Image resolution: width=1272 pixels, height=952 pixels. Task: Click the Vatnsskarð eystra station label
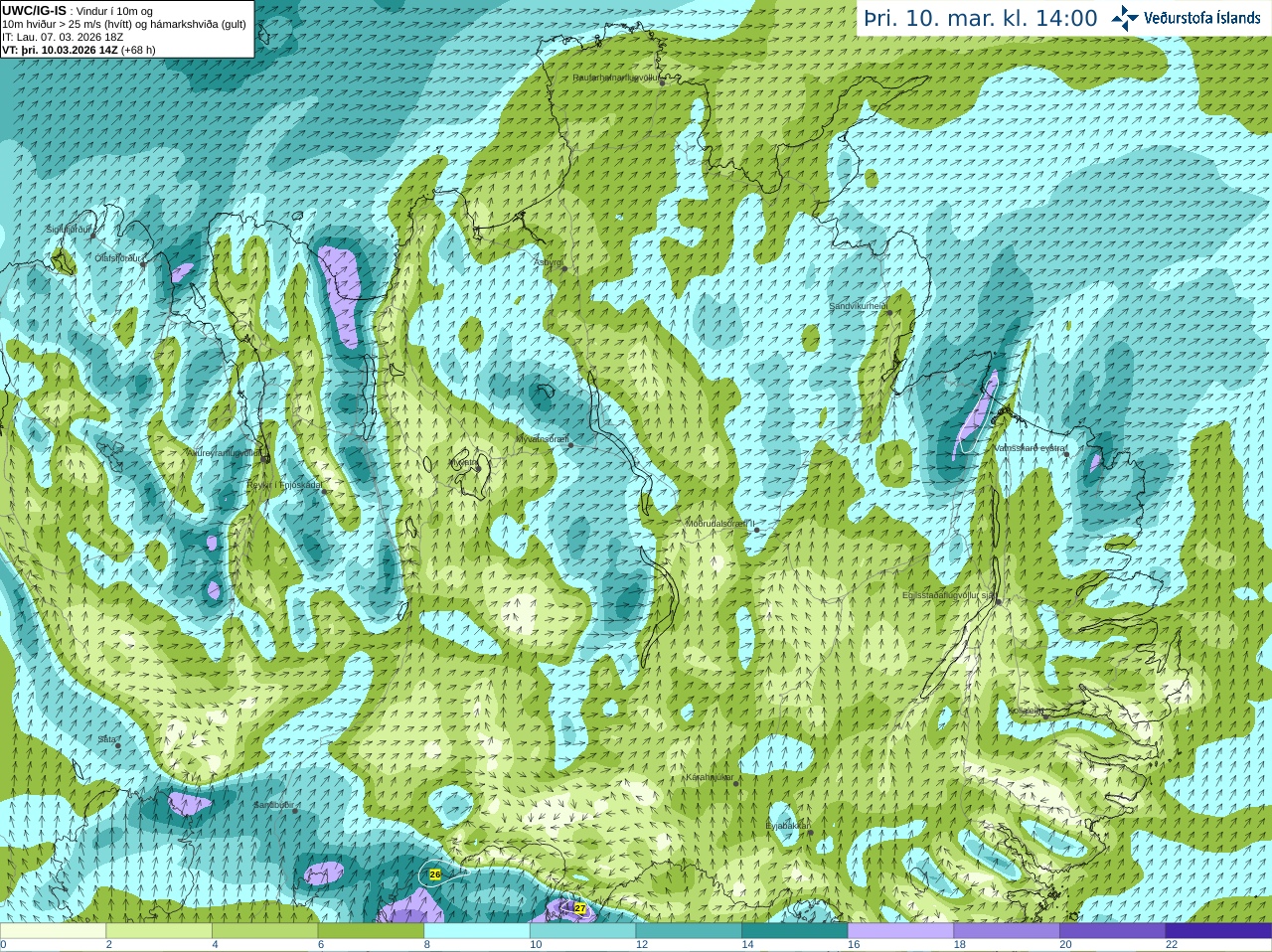[1031, 448]
